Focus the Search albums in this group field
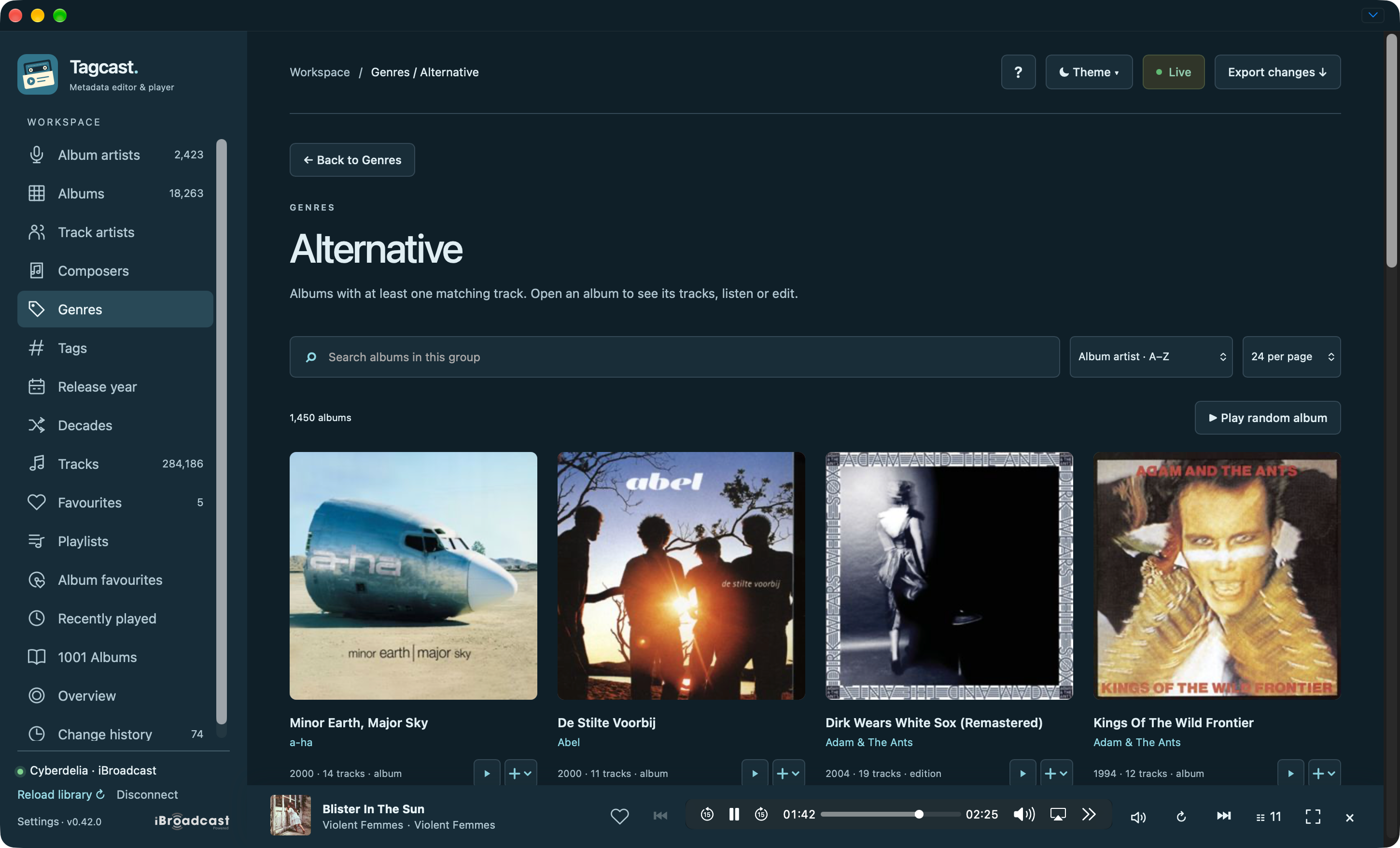The height and width of the screenshot is (848, 1400). [x=674, y=357]
